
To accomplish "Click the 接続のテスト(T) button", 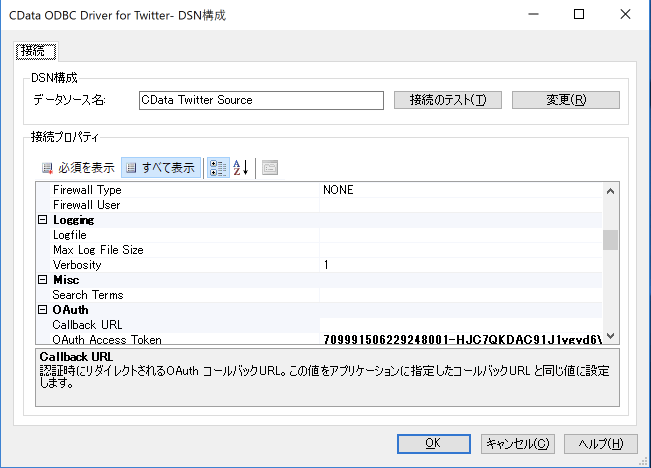I will (x=448, y=100).
